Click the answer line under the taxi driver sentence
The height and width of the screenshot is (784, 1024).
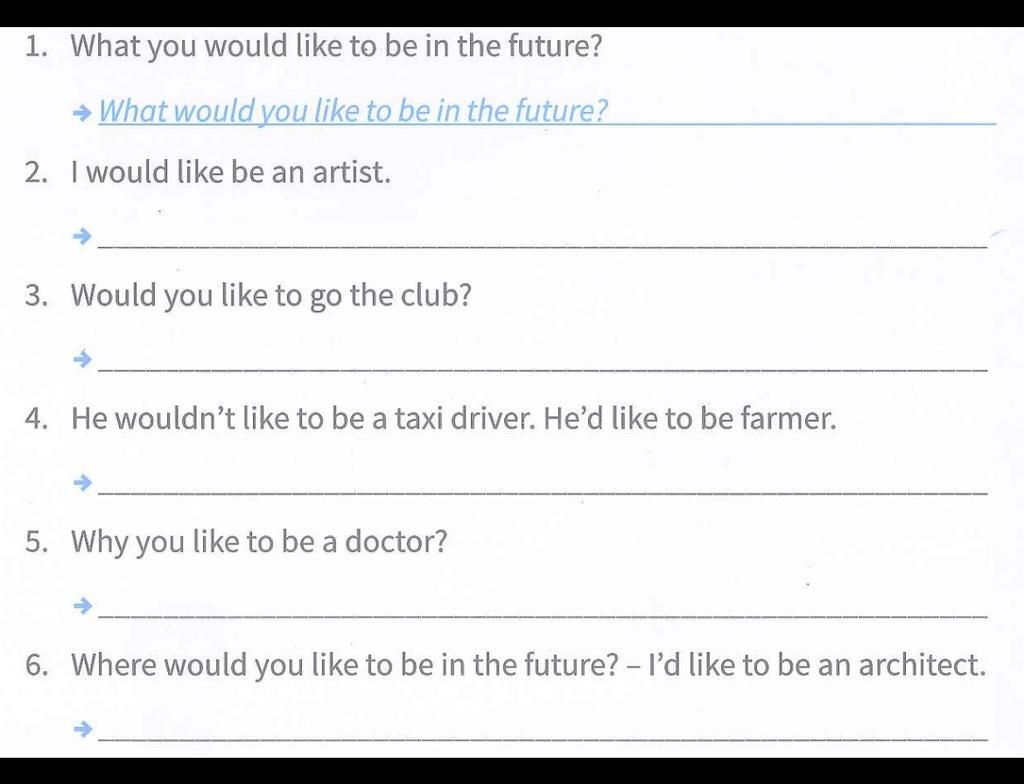click(x=543, y=493)
